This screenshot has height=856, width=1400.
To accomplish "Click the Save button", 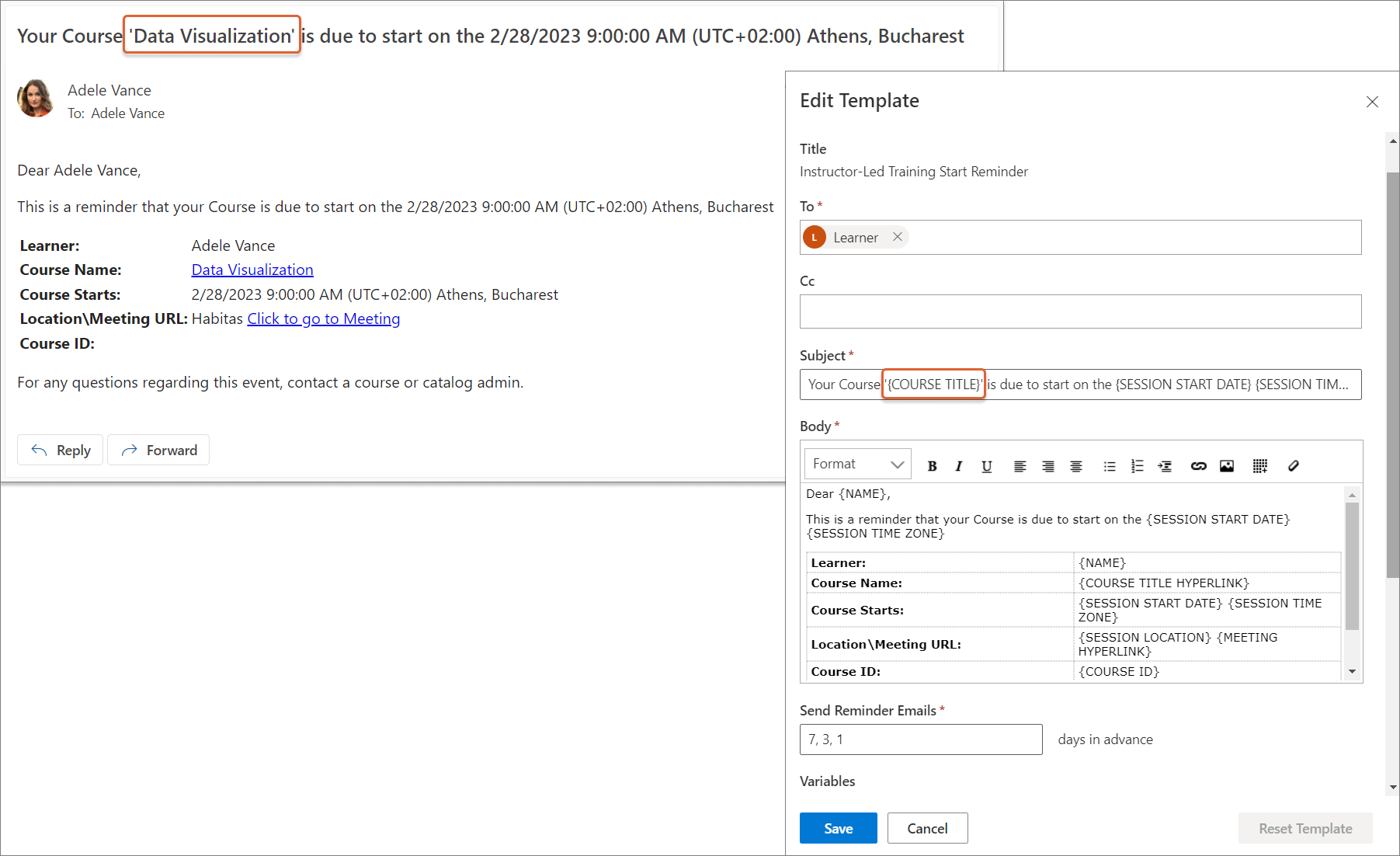I will pyautogui.click(x=838, y=828).
